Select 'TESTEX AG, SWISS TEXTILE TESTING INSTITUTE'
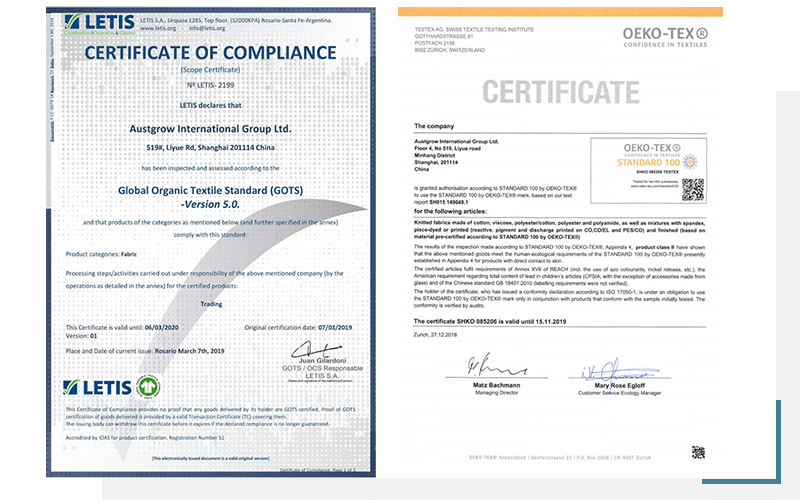 point(474,30)
